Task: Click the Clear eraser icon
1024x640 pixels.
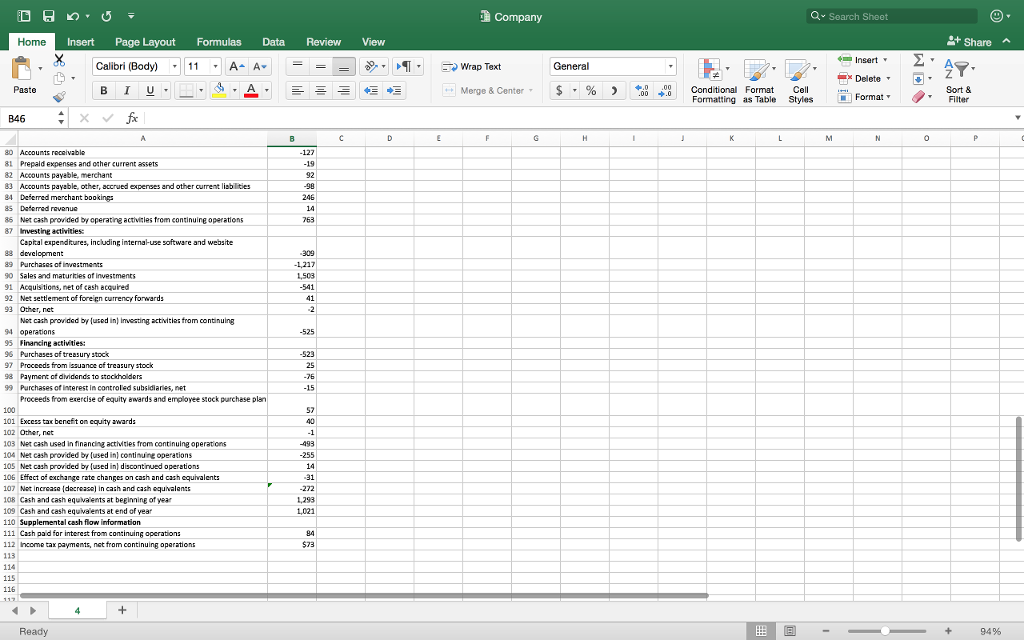Action: [918, 97]
